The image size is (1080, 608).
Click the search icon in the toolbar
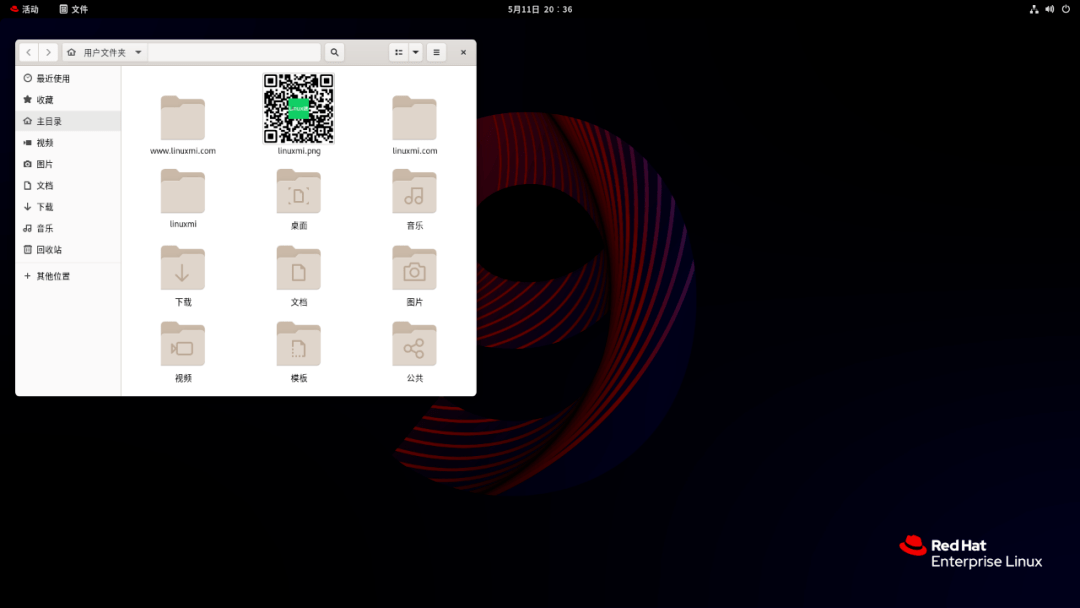(334, 51)
